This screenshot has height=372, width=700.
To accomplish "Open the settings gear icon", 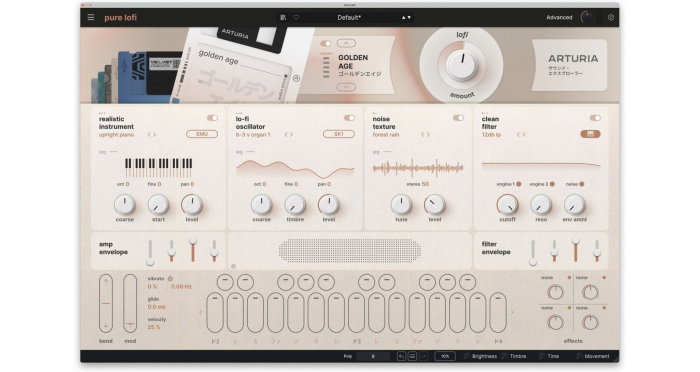I will tap(611, 17).
